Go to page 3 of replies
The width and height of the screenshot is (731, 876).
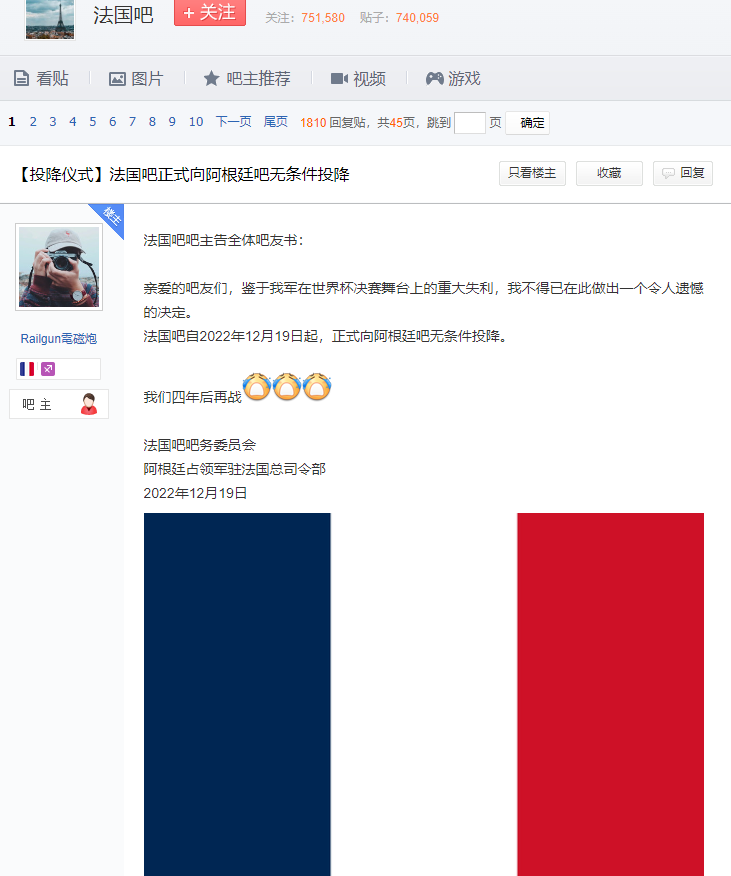(x=53, y=122)
